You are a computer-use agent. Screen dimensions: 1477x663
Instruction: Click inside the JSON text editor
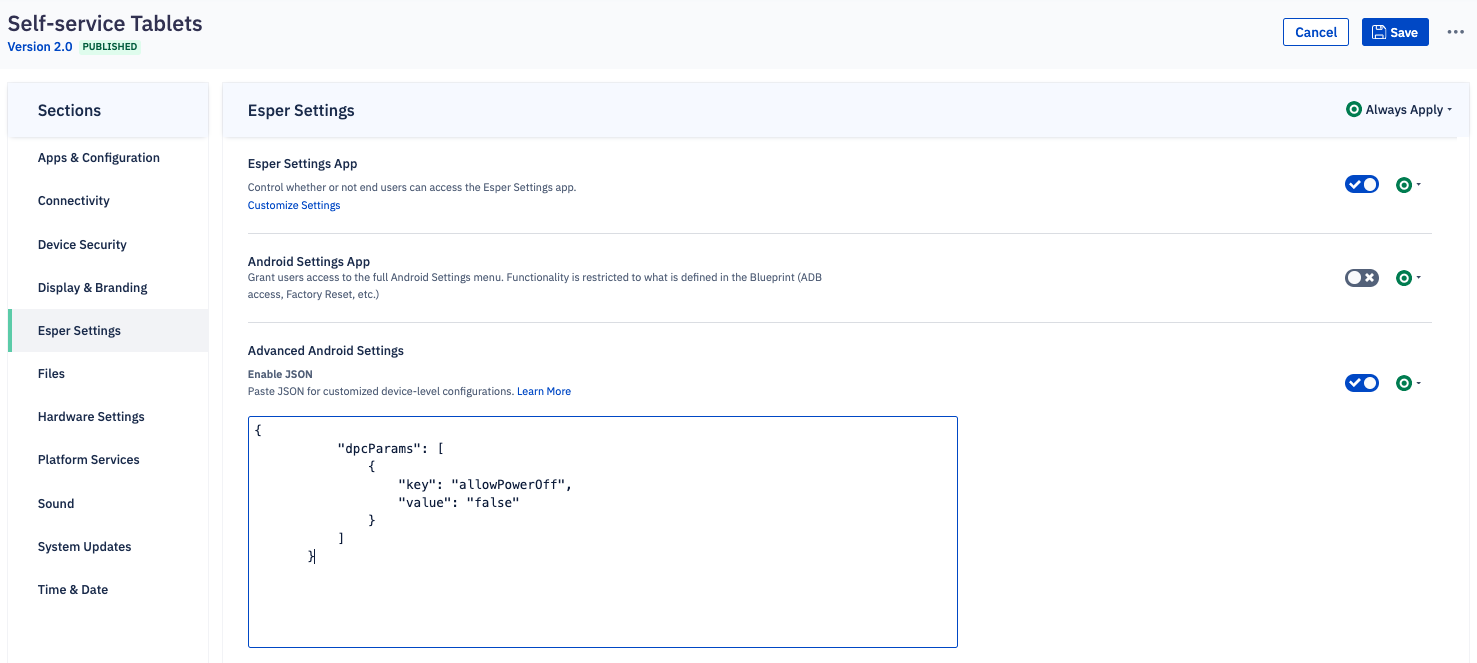click(603, 532)
